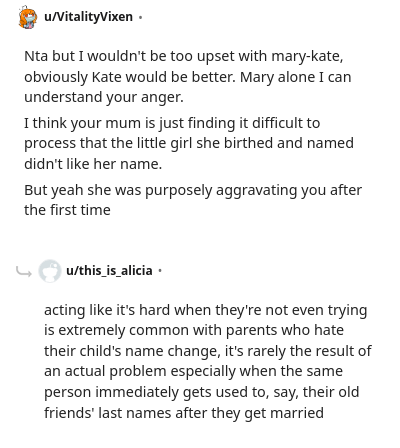The image size is (400, 448).
Task: Click the separator dot after u/VitalityVixen
Action: click(140, 17)
